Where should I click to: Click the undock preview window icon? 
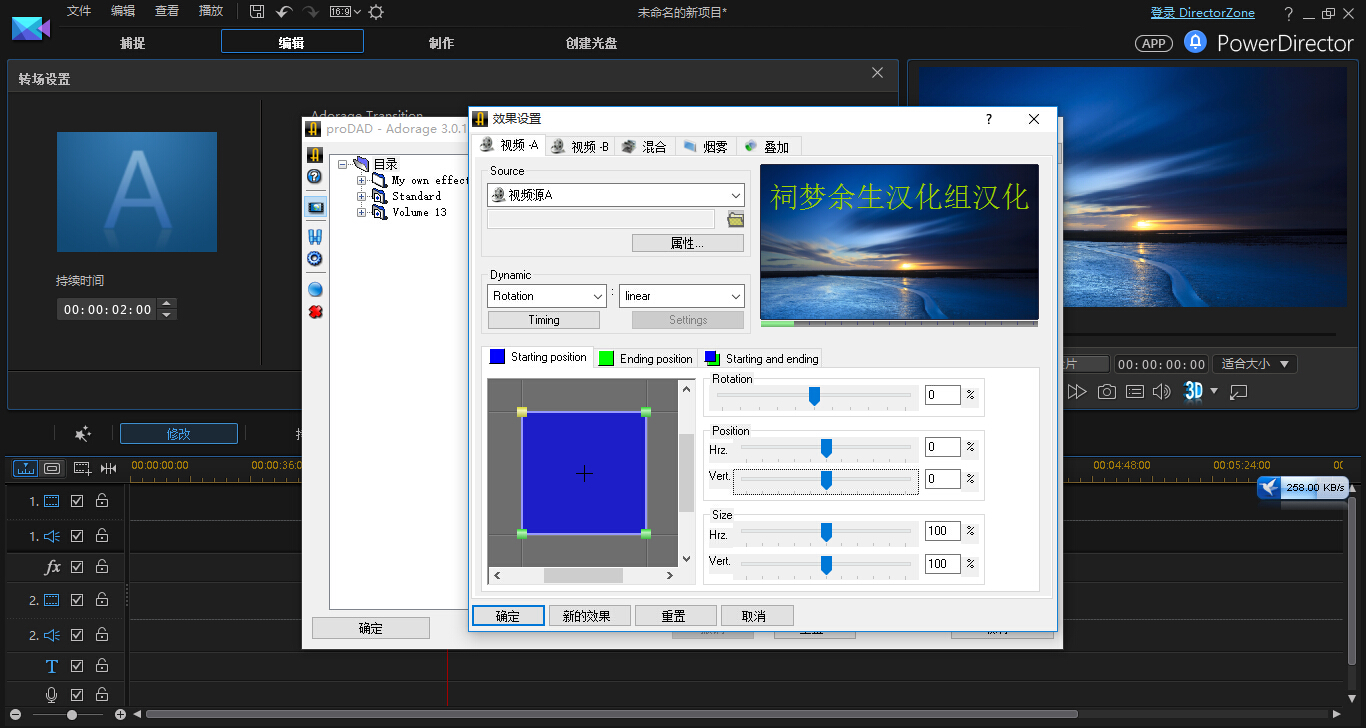point(1239,392)
